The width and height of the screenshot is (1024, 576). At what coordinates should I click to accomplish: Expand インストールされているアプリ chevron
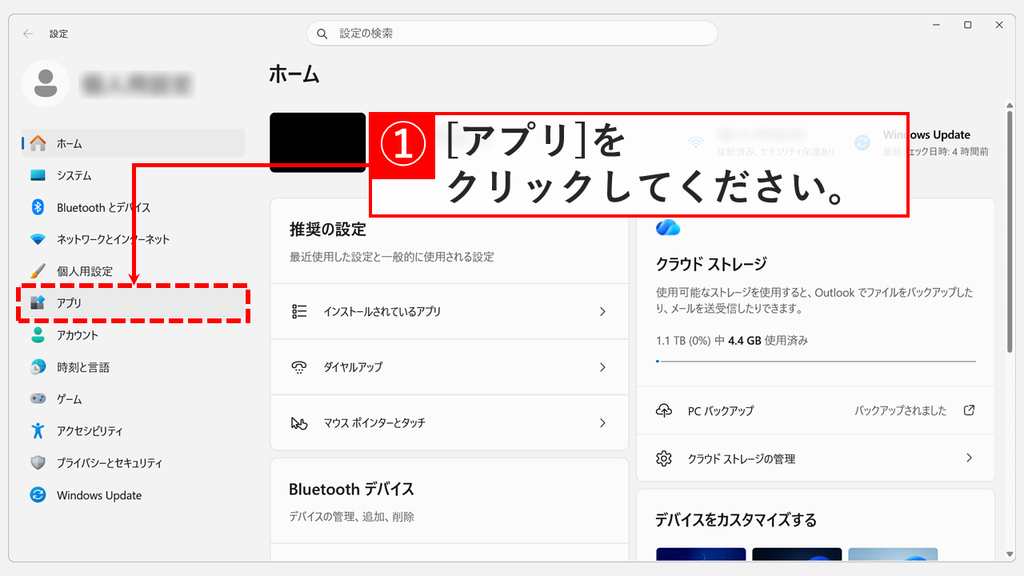click(x=603, y=312)
